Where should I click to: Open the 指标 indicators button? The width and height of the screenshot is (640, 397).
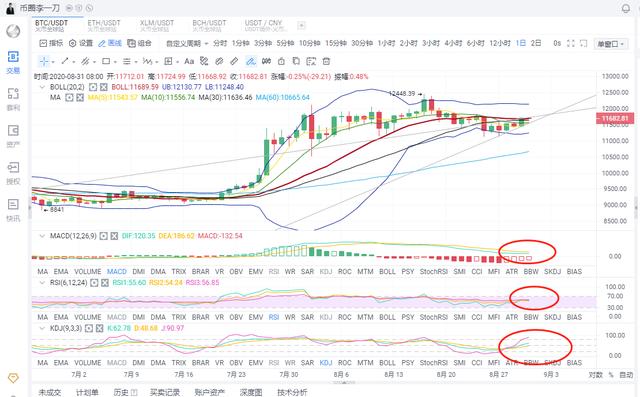pyautogui.click(x=51, y=43)
